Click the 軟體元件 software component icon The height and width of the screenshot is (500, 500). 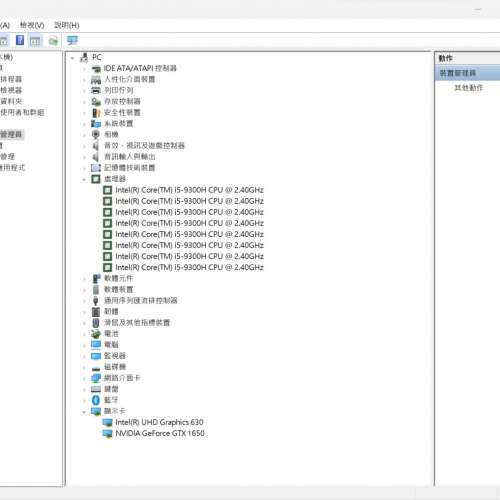(x=96, y=278)
